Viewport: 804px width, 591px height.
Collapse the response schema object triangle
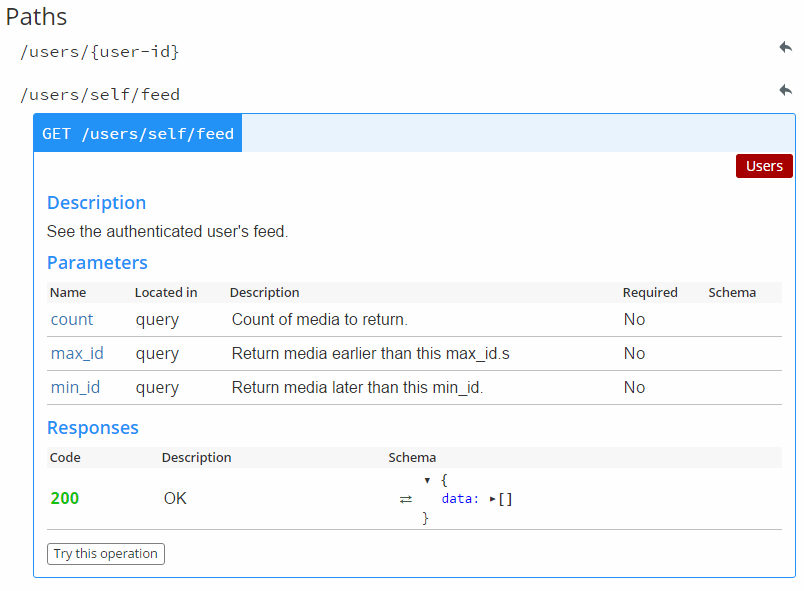[427, 480]
